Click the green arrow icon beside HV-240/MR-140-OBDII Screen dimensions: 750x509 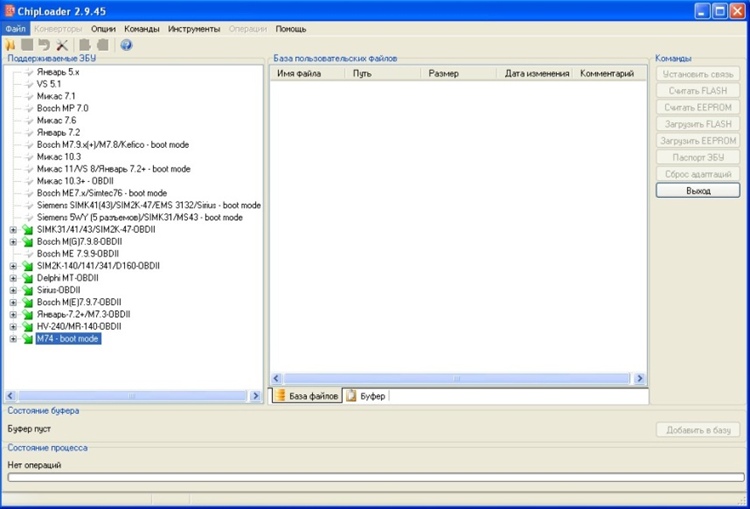pyautogui.click(x=27, y=327)
